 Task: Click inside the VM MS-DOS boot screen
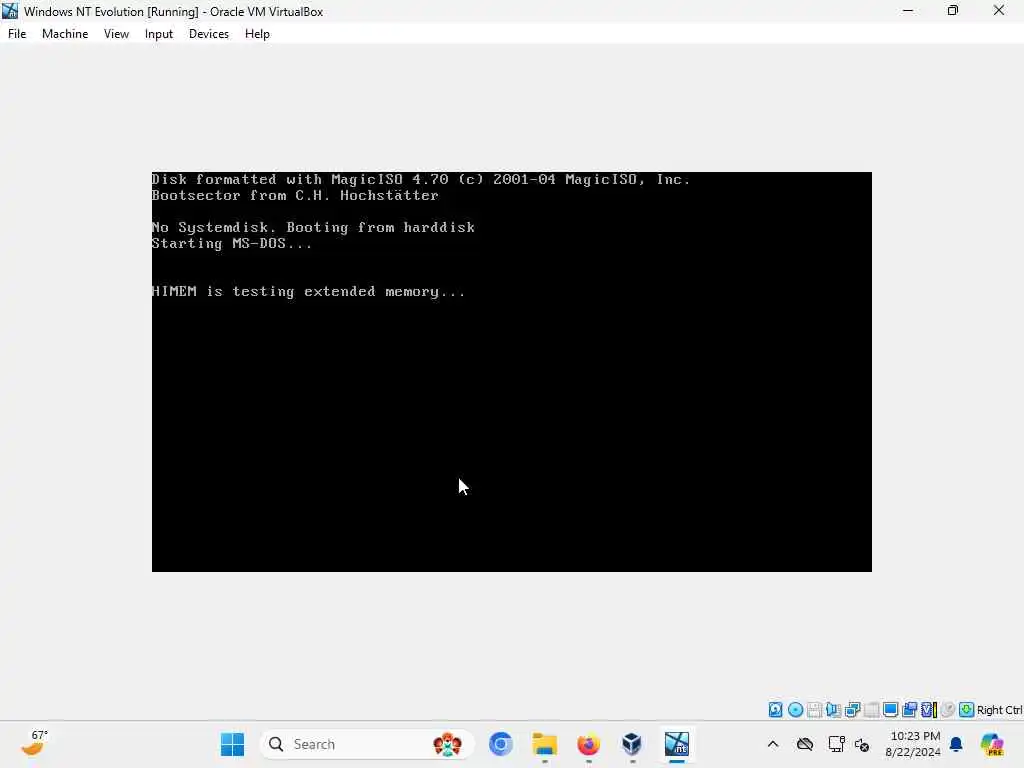(x=511, y=372)
